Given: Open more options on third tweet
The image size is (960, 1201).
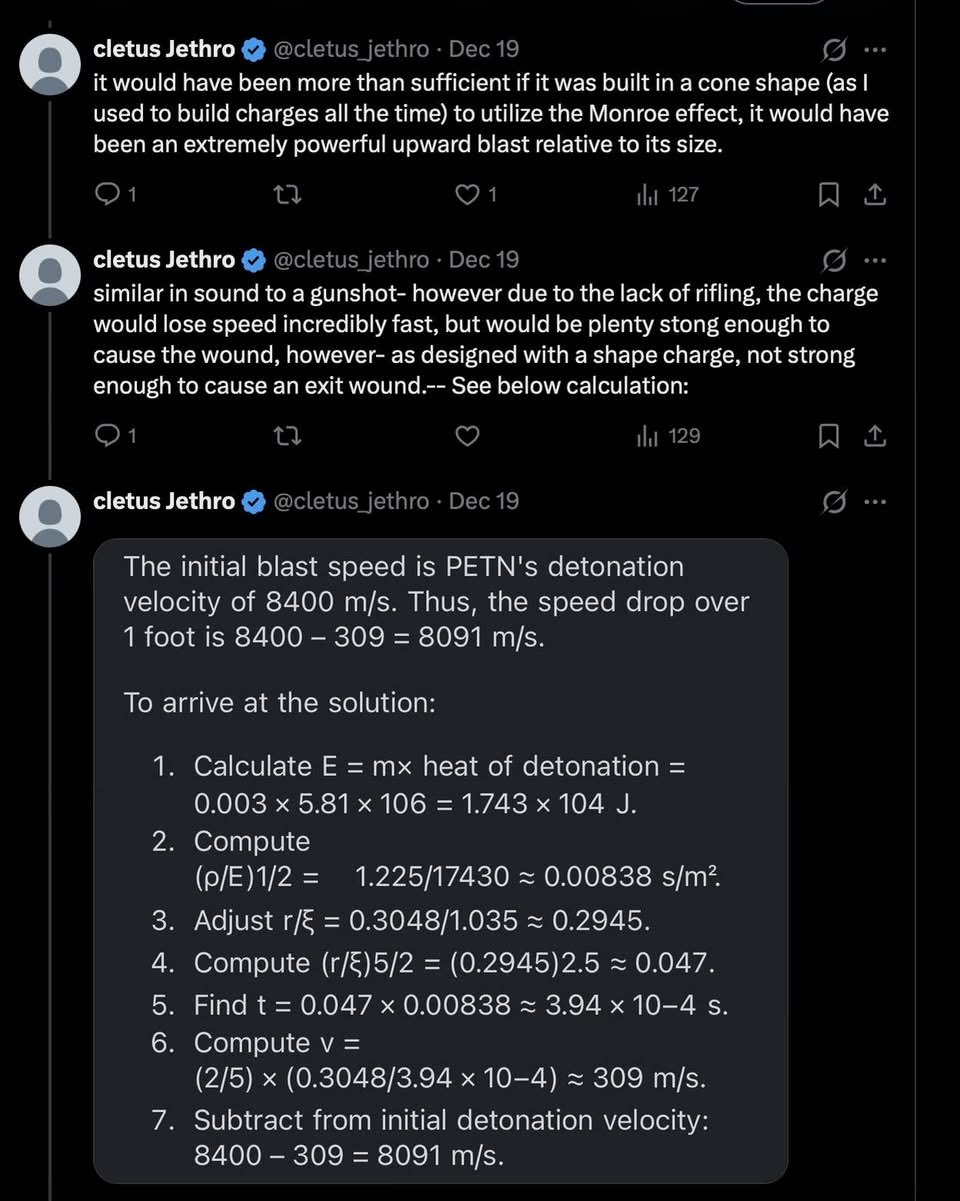Looking at the screenshot, I should [x=875, y=501].
